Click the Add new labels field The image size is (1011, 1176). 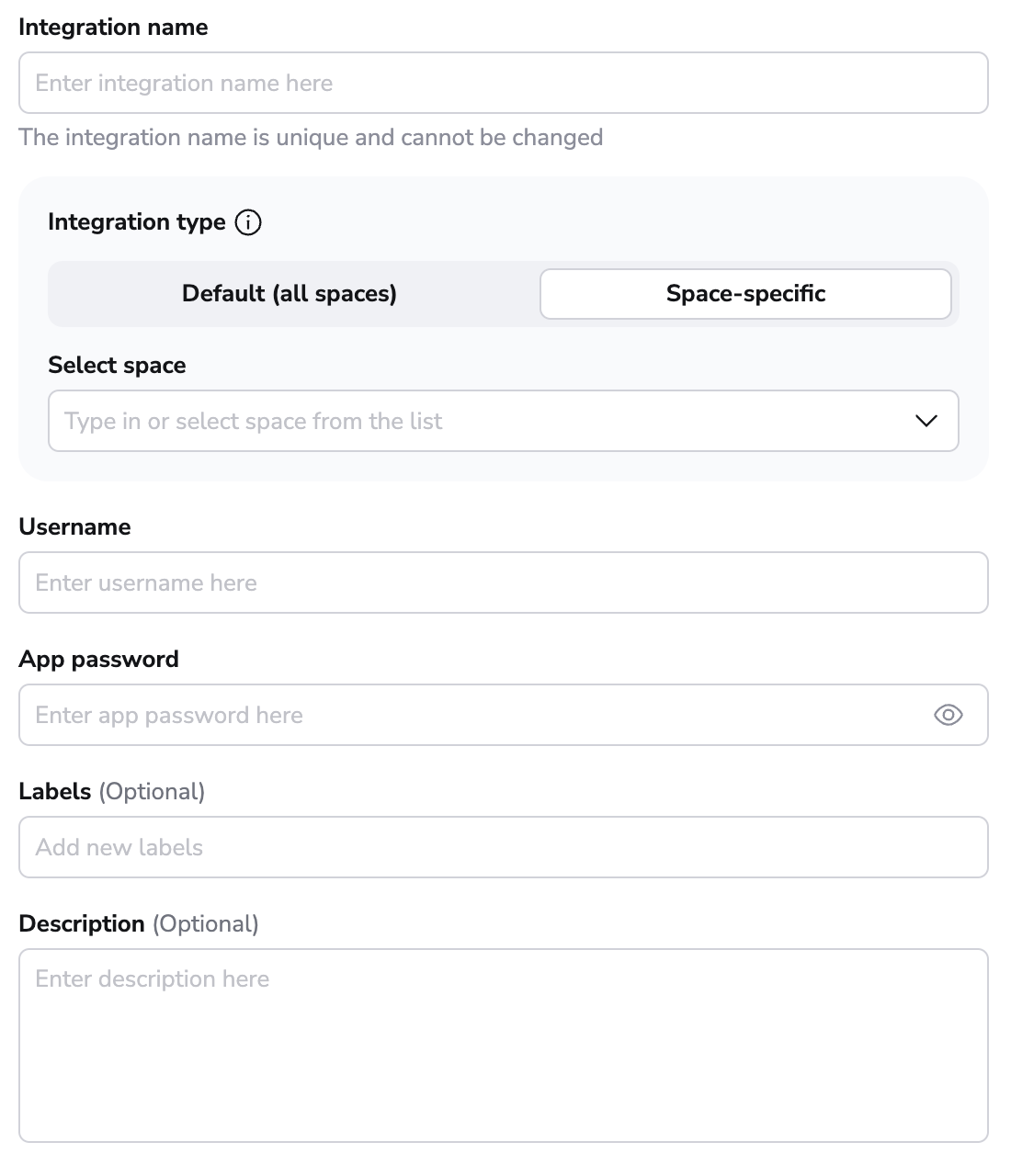[503, 847]
